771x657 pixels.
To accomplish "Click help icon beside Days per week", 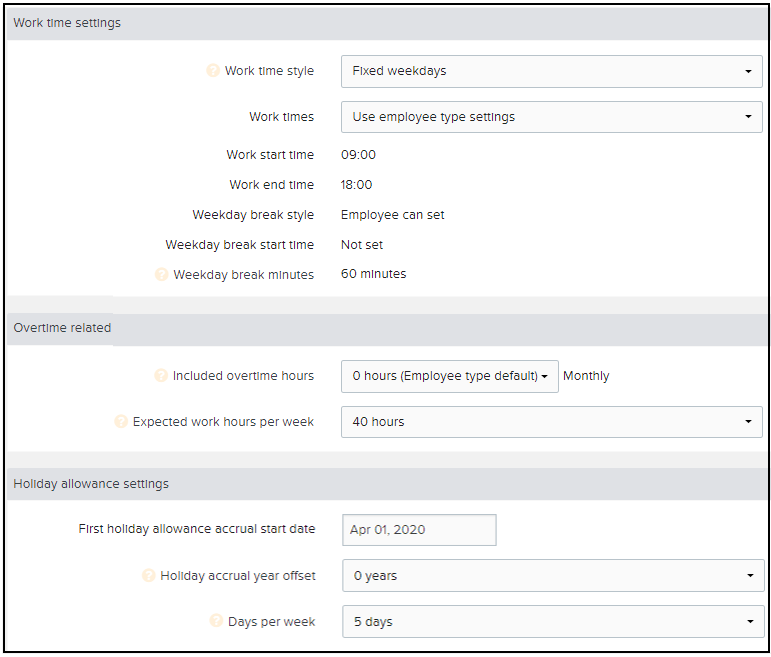I will 216,621.
